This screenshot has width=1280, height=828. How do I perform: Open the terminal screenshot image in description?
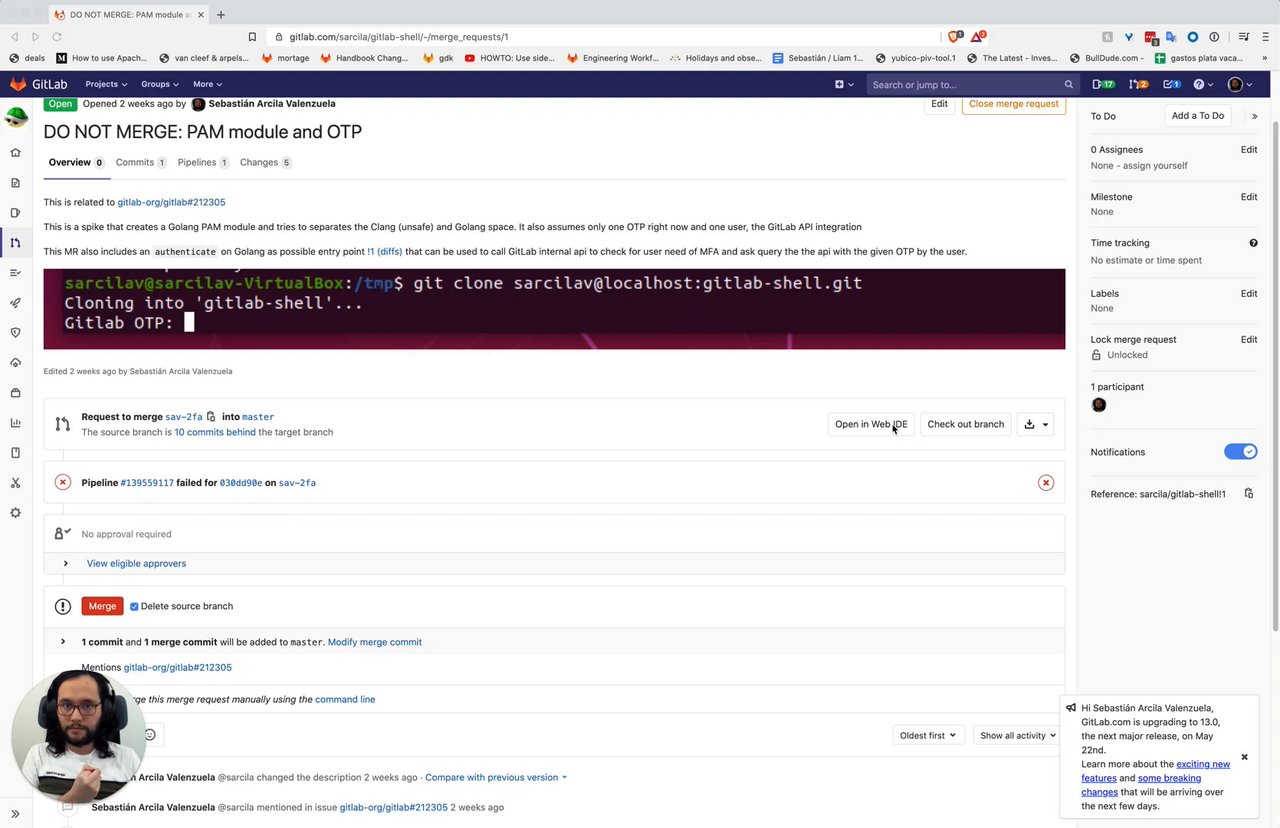(554, 309)
